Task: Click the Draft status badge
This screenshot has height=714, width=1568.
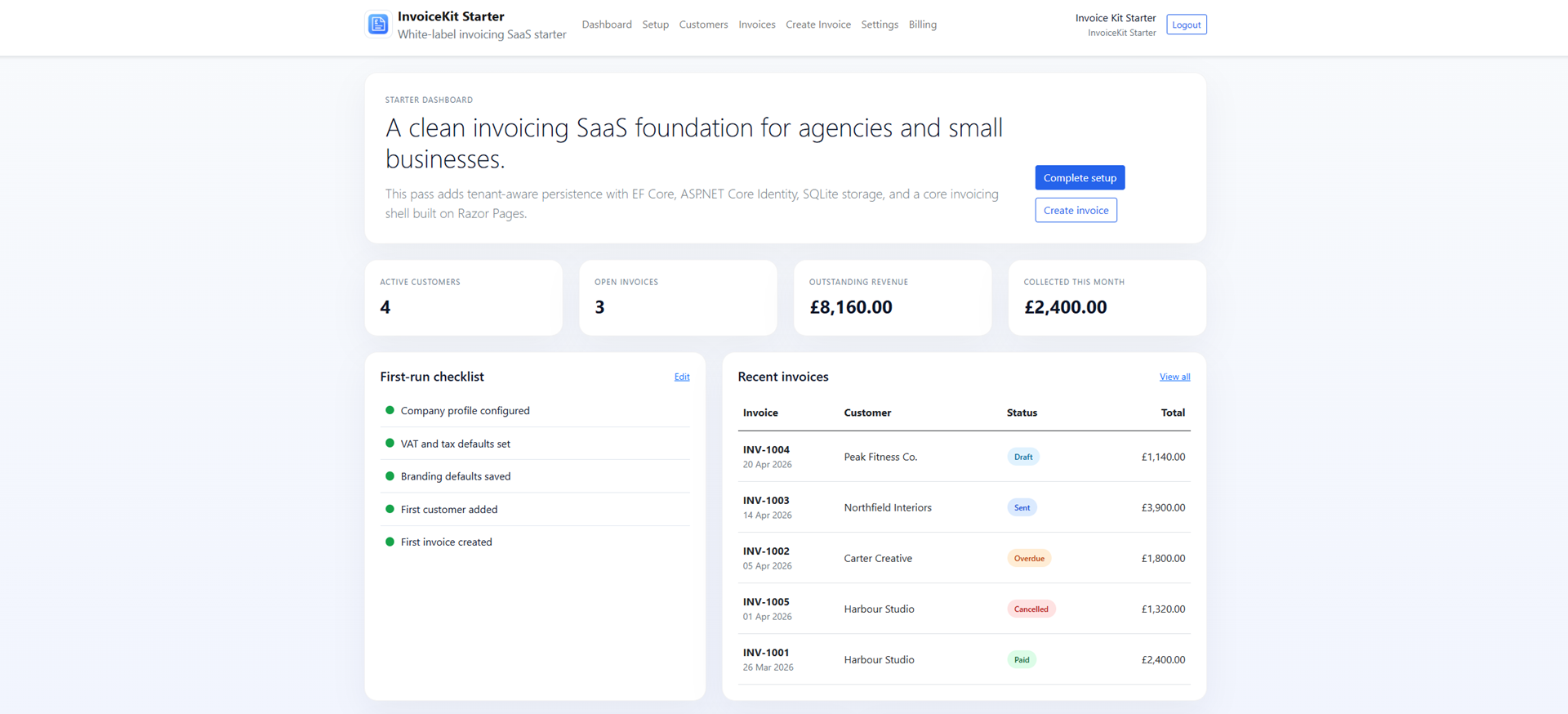Action: 1022,457
